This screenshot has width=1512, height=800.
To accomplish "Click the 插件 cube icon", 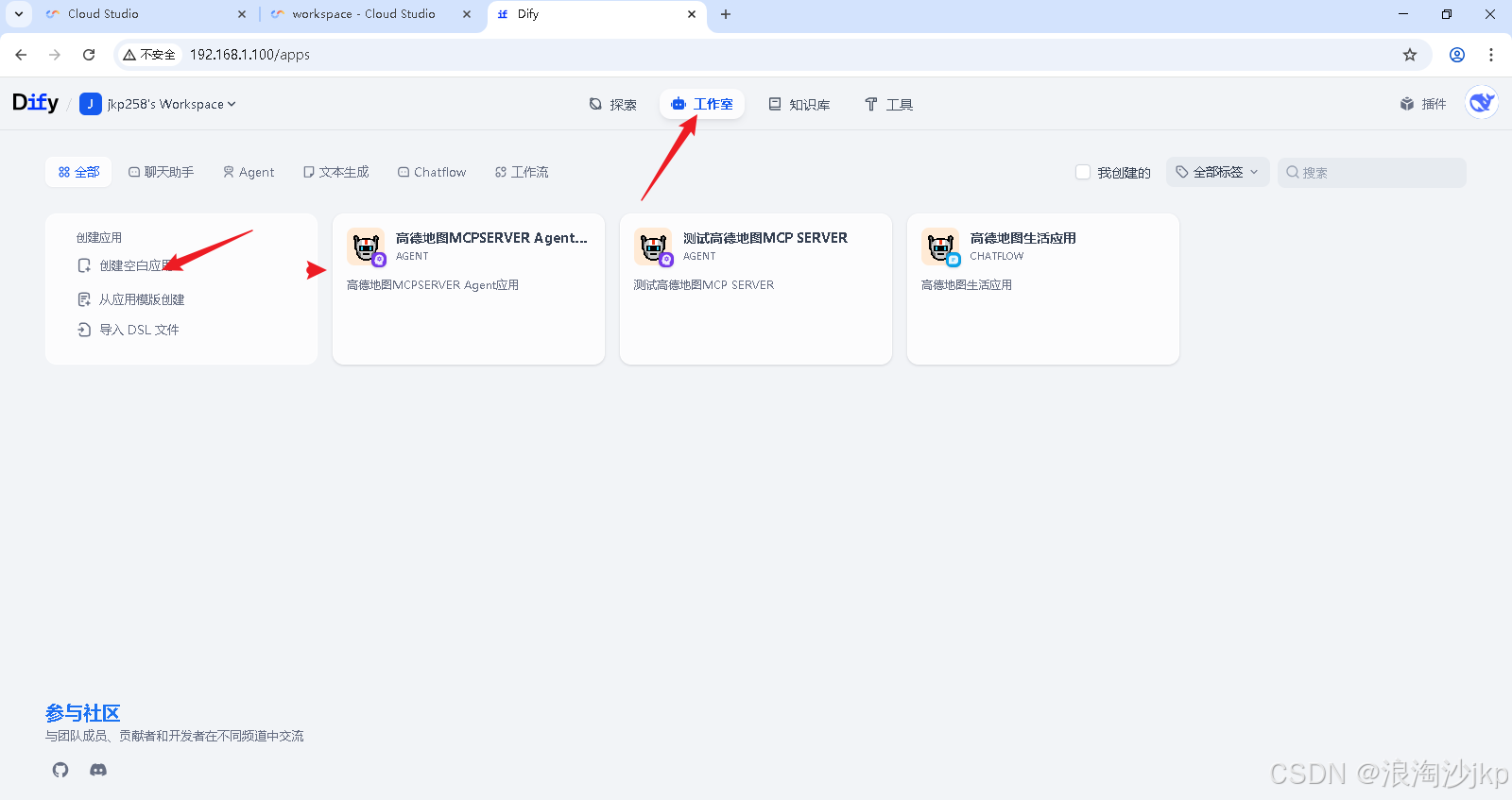I will 1407,104.
